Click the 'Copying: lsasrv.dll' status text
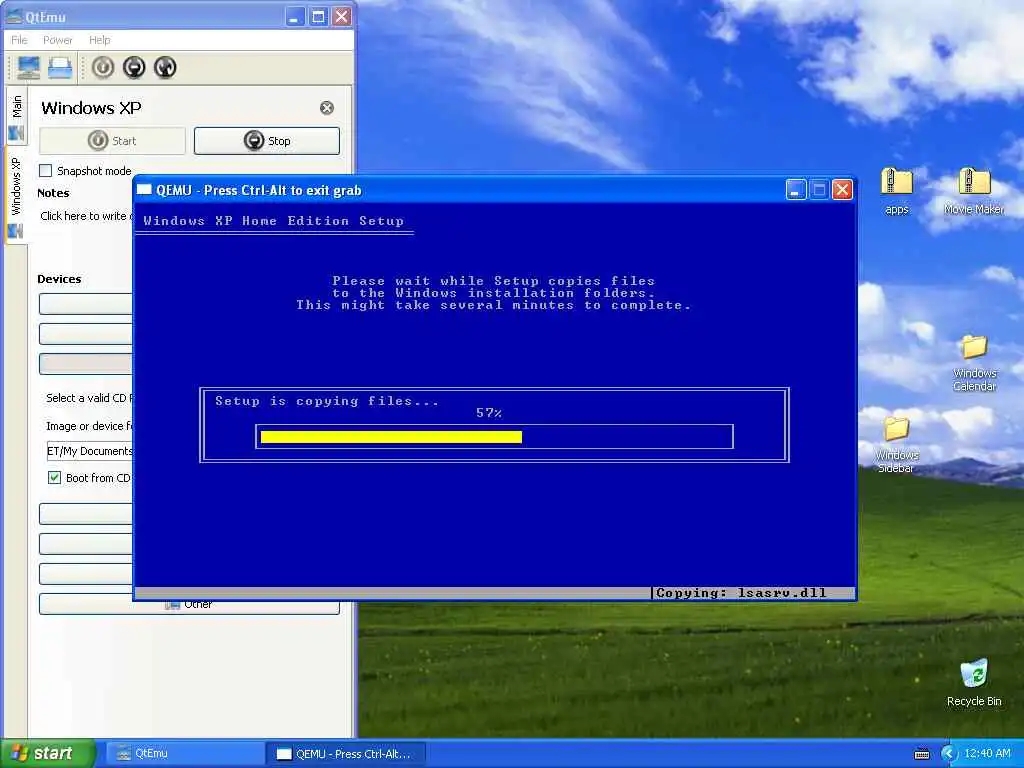This screenshot has width=1024, height=768. tap(741, 593)
